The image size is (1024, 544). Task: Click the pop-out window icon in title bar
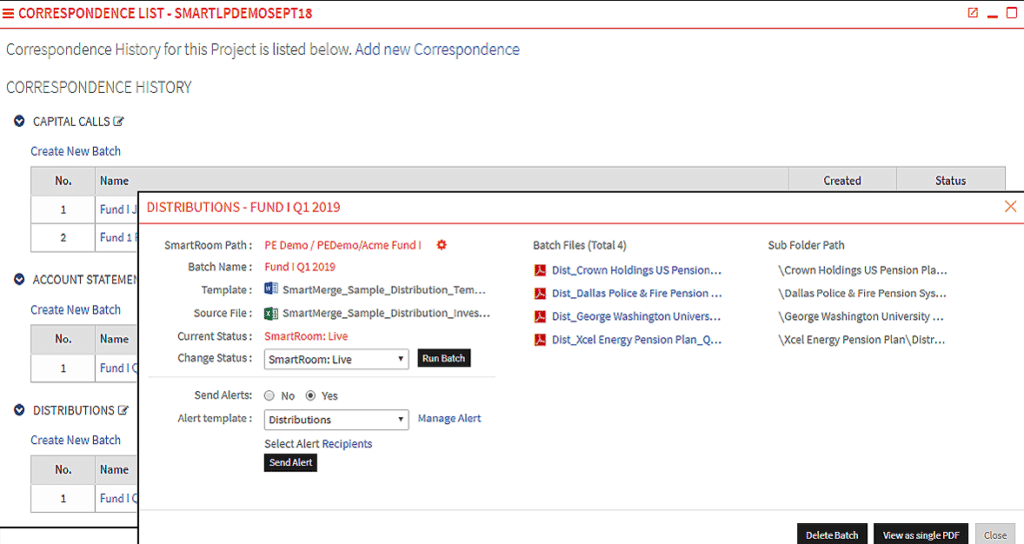coord(972,12)
